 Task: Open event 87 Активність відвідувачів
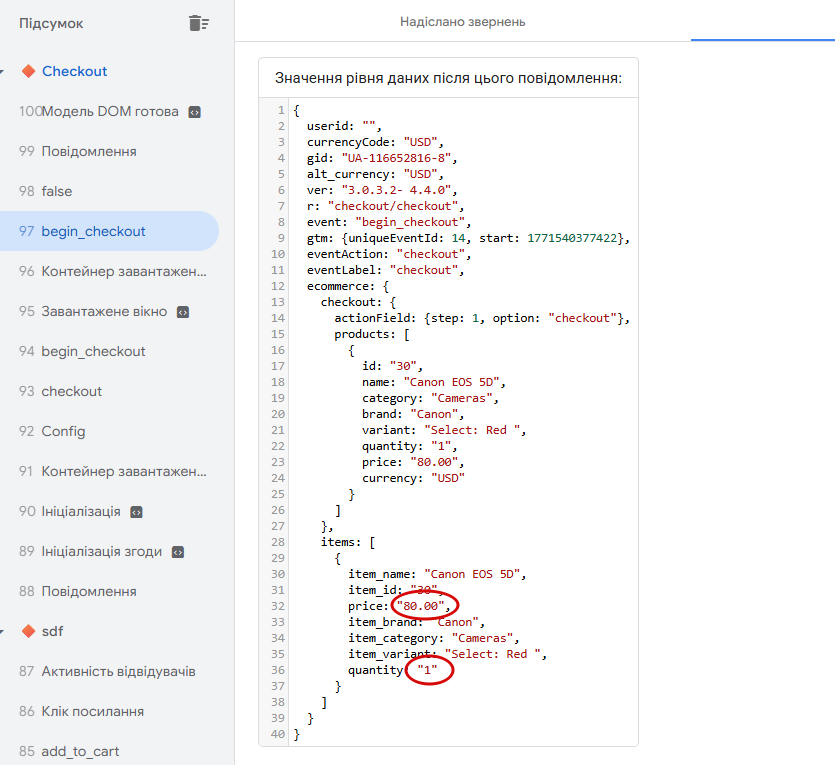pyautogui.click(x=118, y=671)
